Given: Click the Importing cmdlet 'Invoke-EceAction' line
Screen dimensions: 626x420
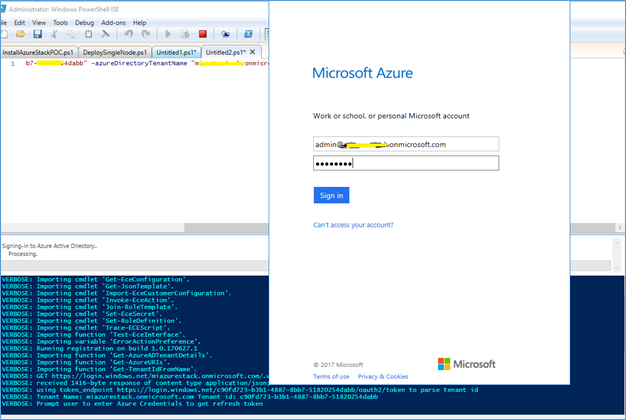Looking at the screenshot, I should [x=88, y=300].
